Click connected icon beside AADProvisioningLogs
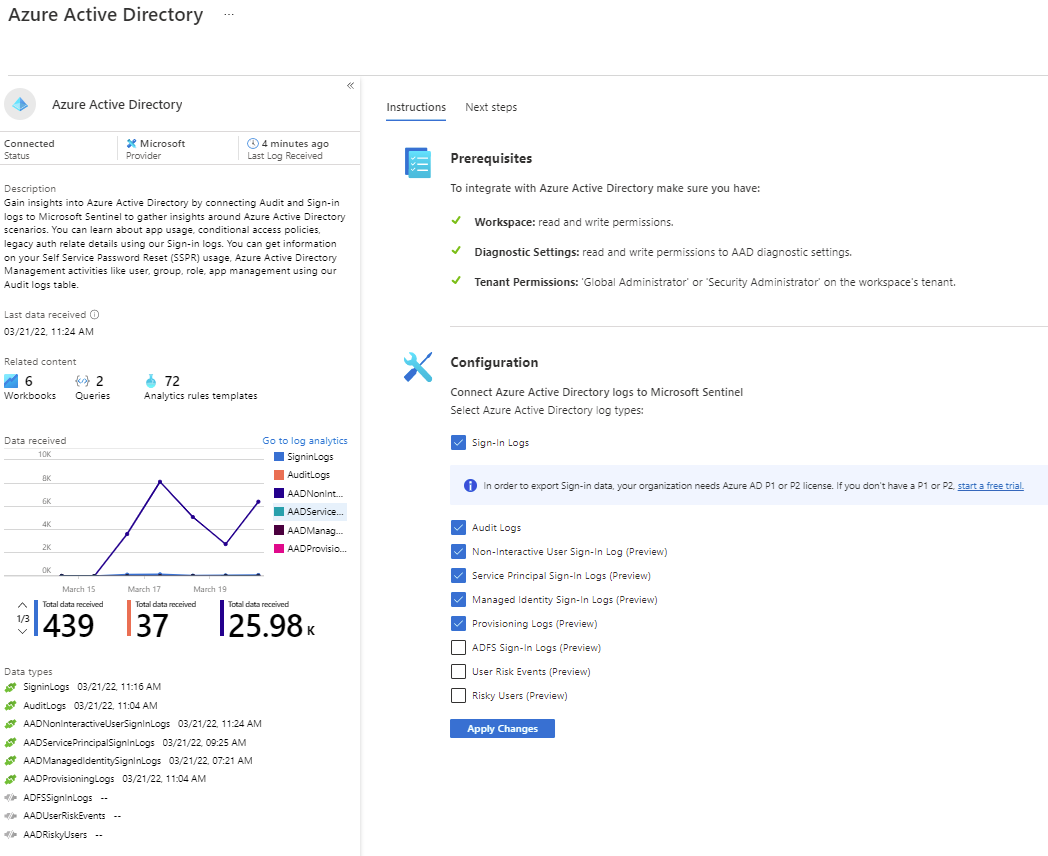 coord(10,779)
